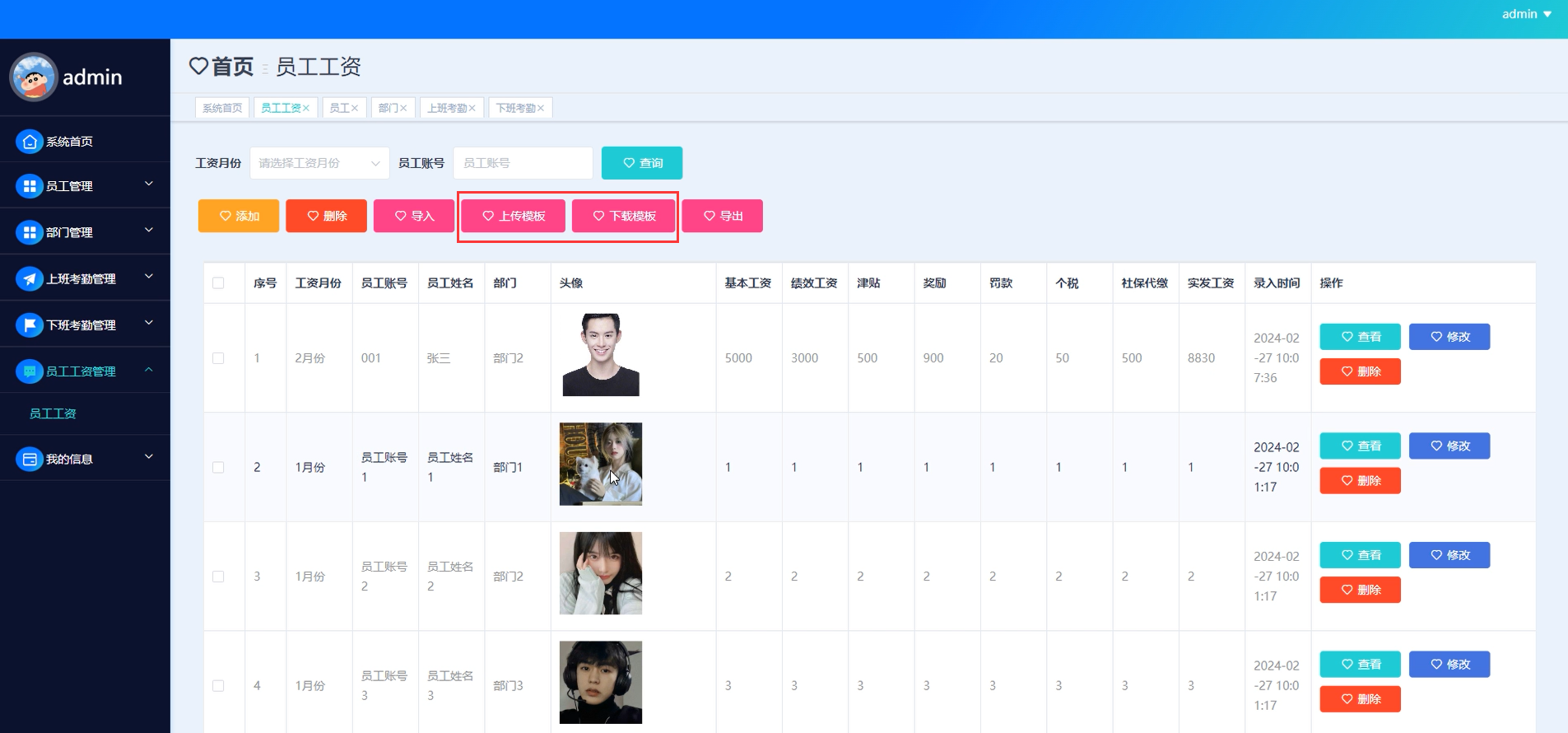The image size is (1568, 733).
Task: Click the 我的信息 card icon
Action: [30, 460]
